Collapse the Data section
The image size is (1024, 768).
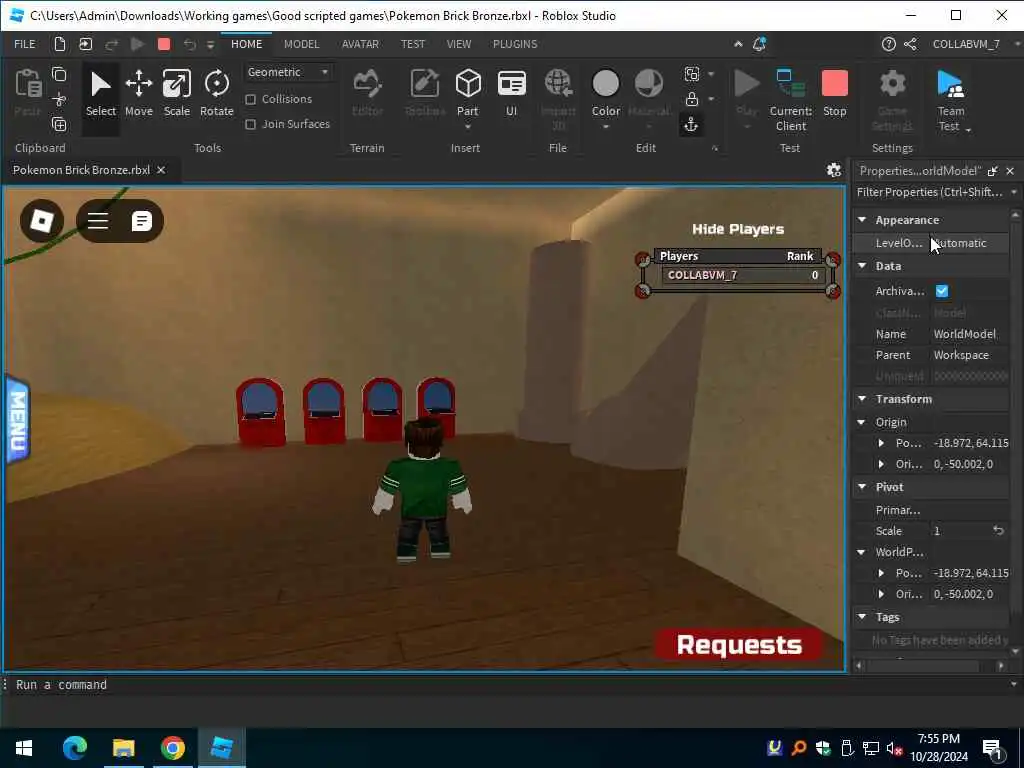pos(862,266)
